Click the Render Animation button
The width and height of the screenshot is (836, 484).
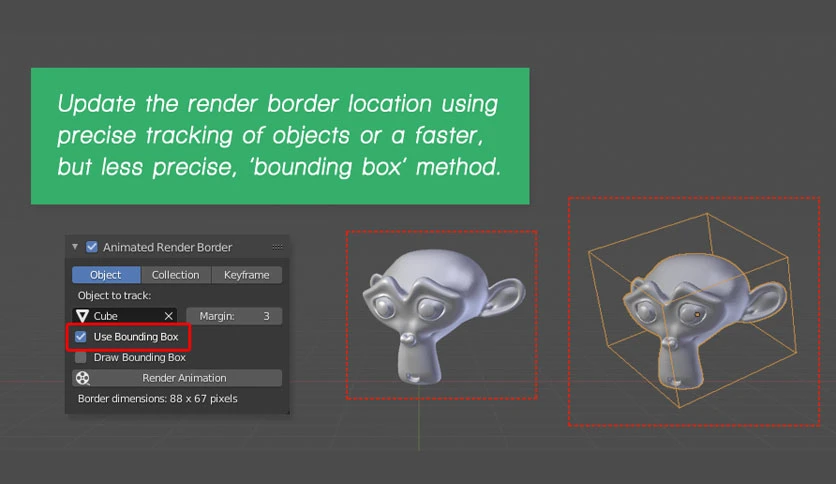(x=177, y=378)
